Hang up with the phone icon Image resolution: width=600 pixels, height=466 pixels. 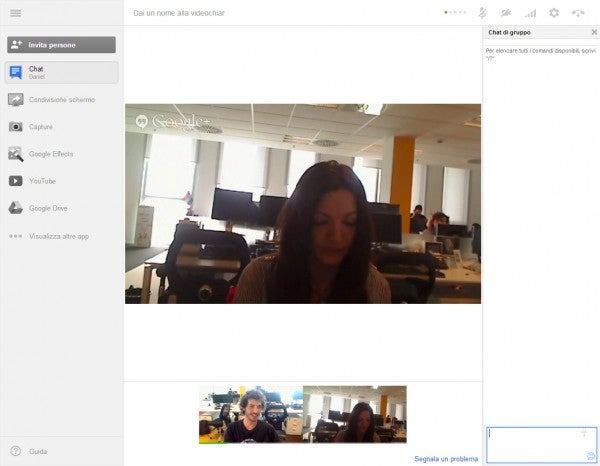coord(578,13)
